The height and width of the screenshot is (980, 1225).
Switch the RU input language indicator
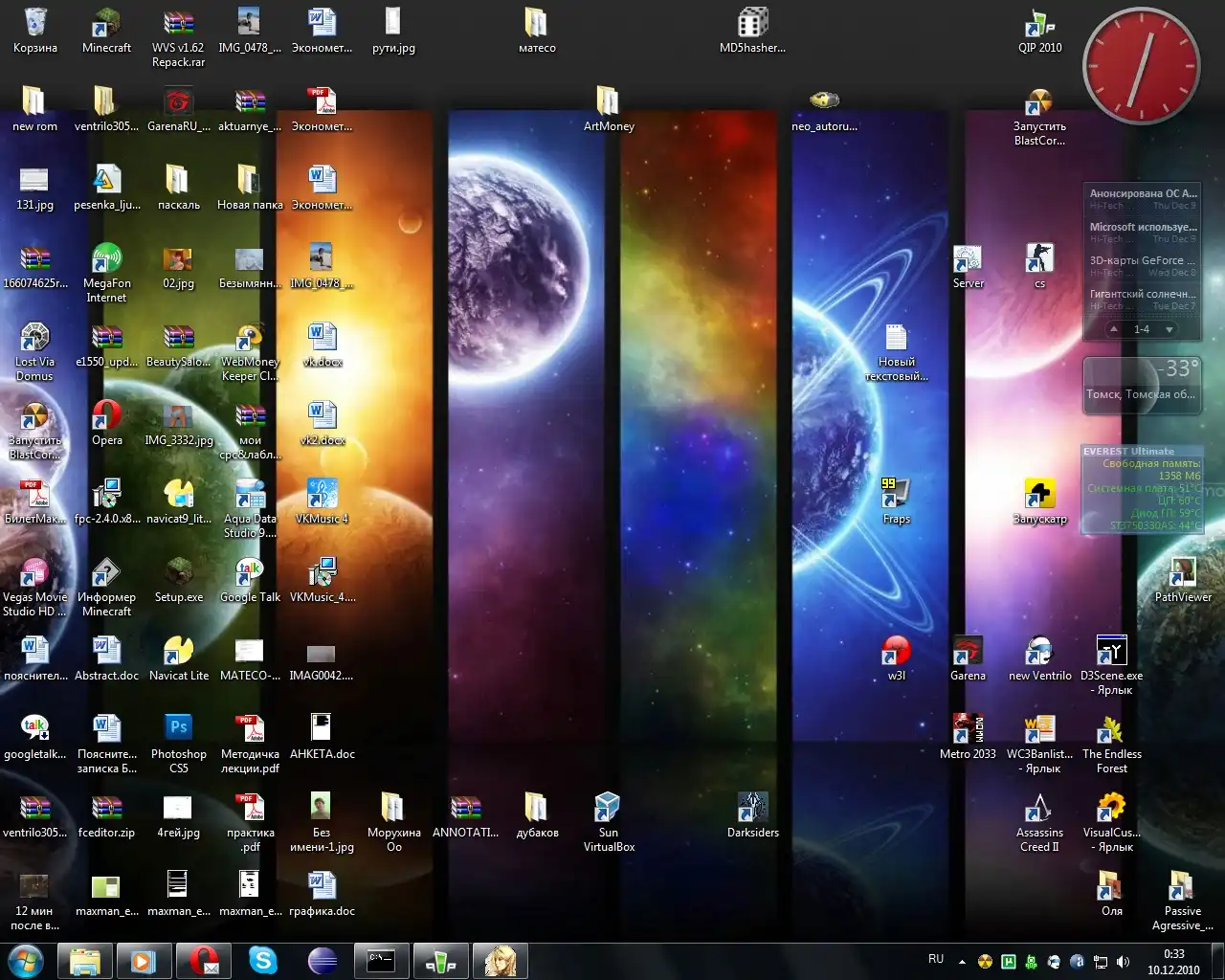[x=936, y=959]
